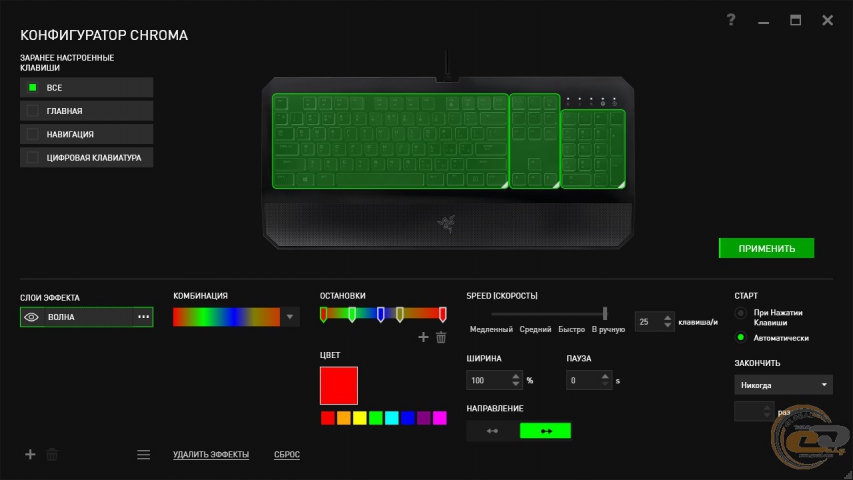Pick the magenta preset color swatch
Image resolution: width=853 pixels, height=480 pixels.
point(440,418)
